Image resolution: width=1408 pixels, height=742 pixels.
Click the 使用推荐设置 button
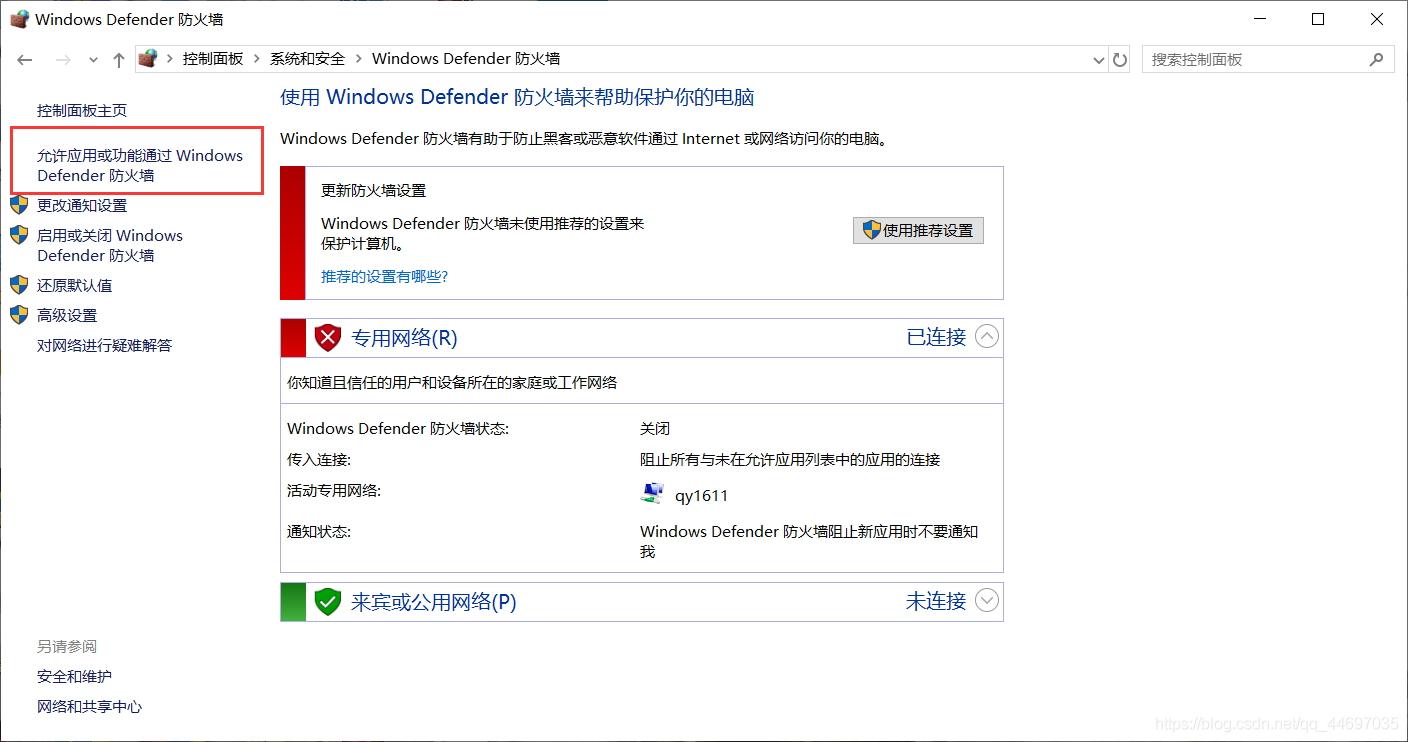point(919,230)
